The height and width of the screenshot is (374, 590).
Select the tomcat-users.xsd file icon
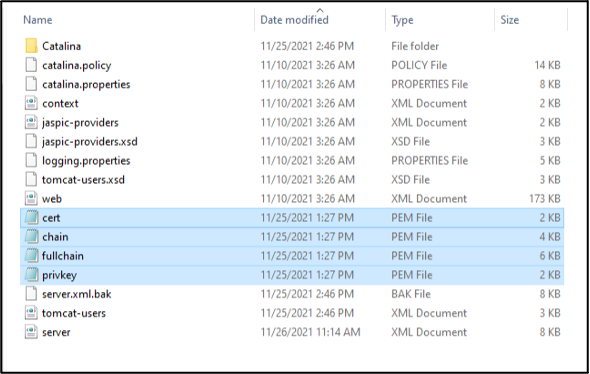(x=32, y=179)
